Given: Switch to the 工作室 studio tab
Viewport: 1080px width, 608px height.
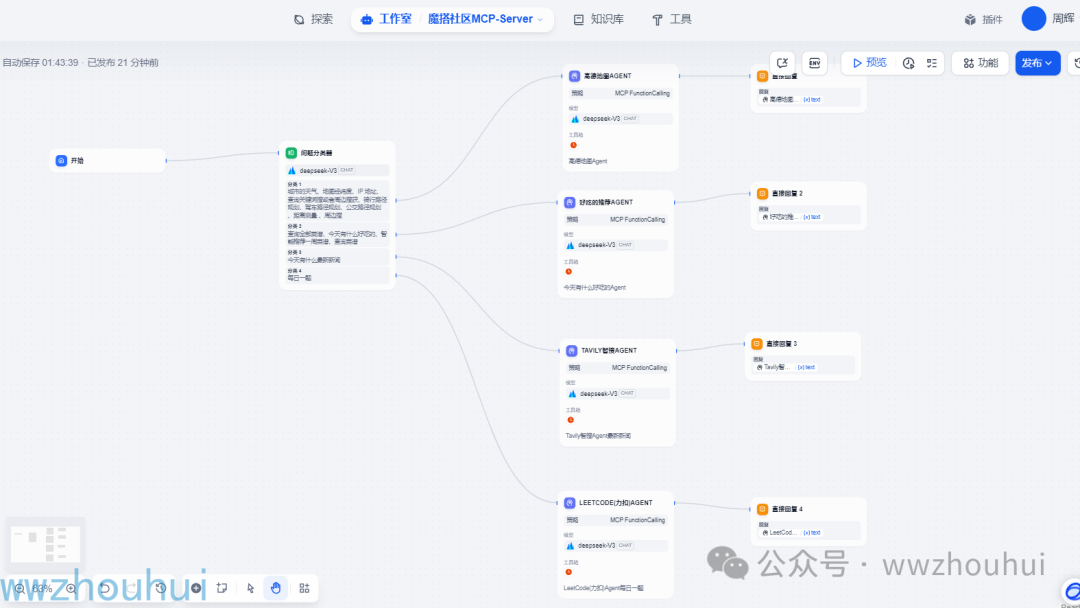Looking at the screenshot, I should 386,19.
